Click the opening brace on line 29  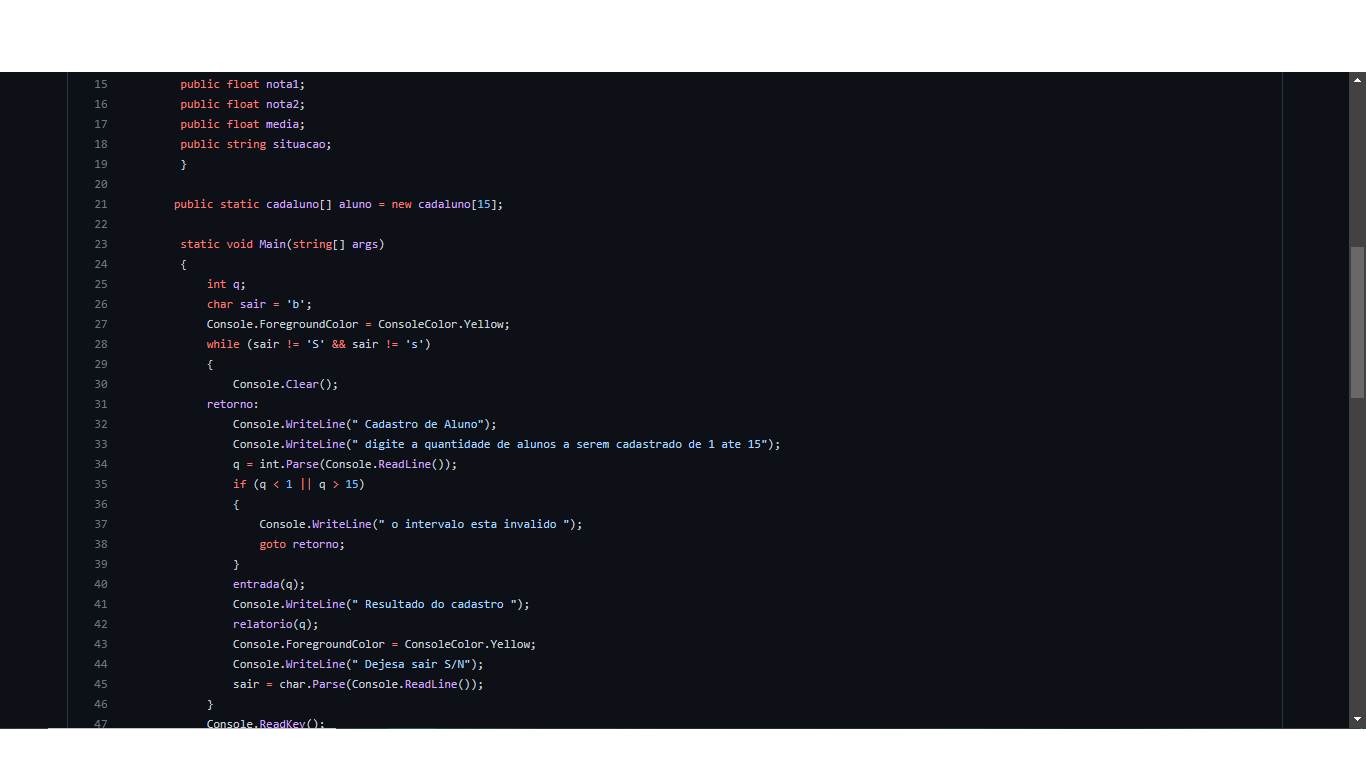210,364
